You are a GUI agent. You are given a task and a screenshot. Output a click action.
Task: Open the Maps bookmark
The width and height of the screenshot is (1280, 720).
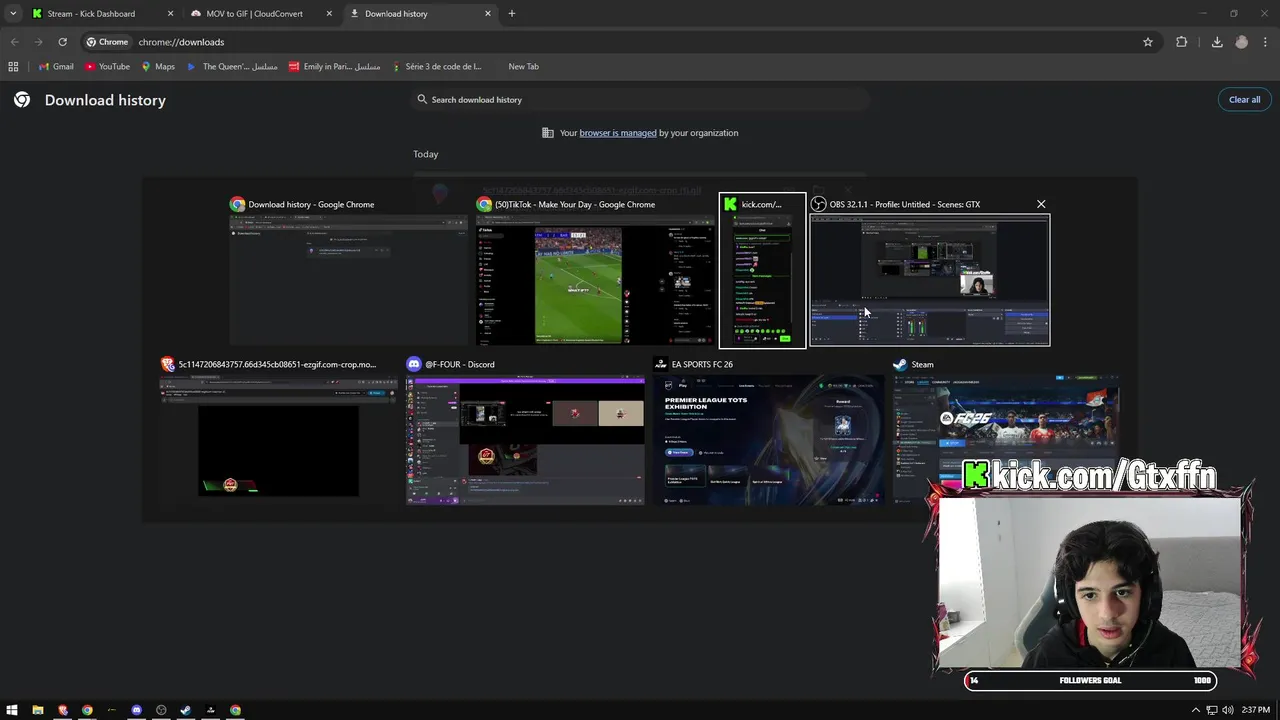158,67
